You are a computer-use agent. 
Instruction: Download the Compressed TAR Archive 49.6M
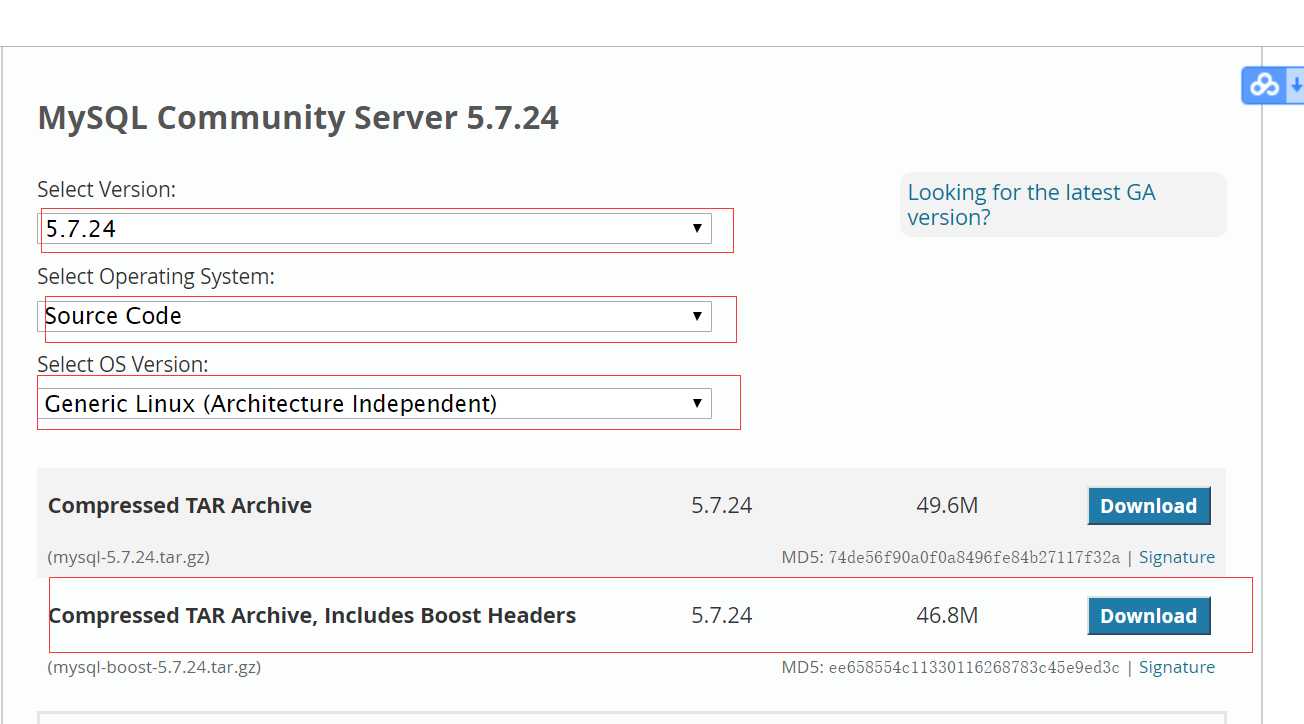(x=1149, y=506)
